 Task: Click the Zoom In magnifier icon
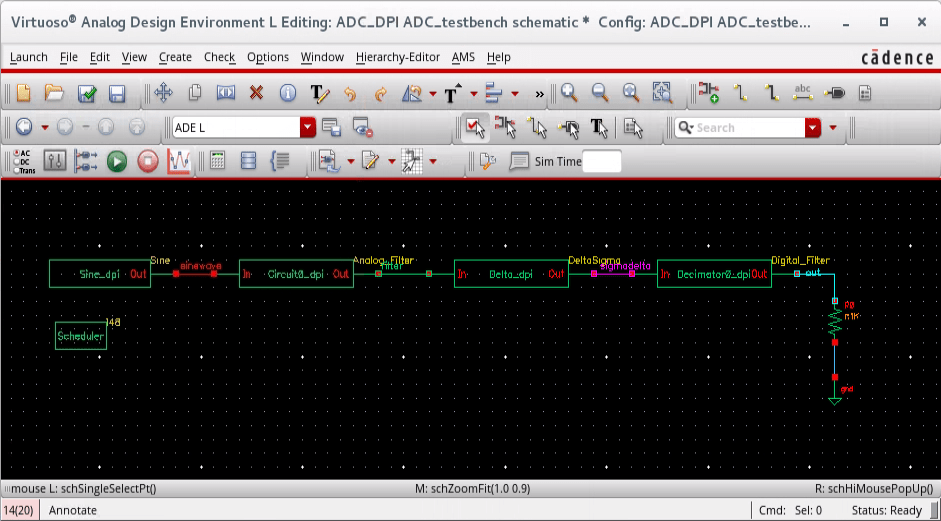tap(569, 94)
